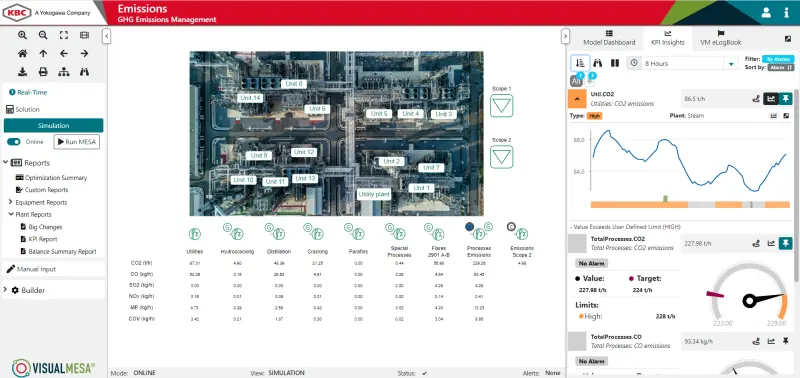Click the Emissions Scope 2 block icon
The width and height of the screenshot is (800, 378).
click(521, 234)
